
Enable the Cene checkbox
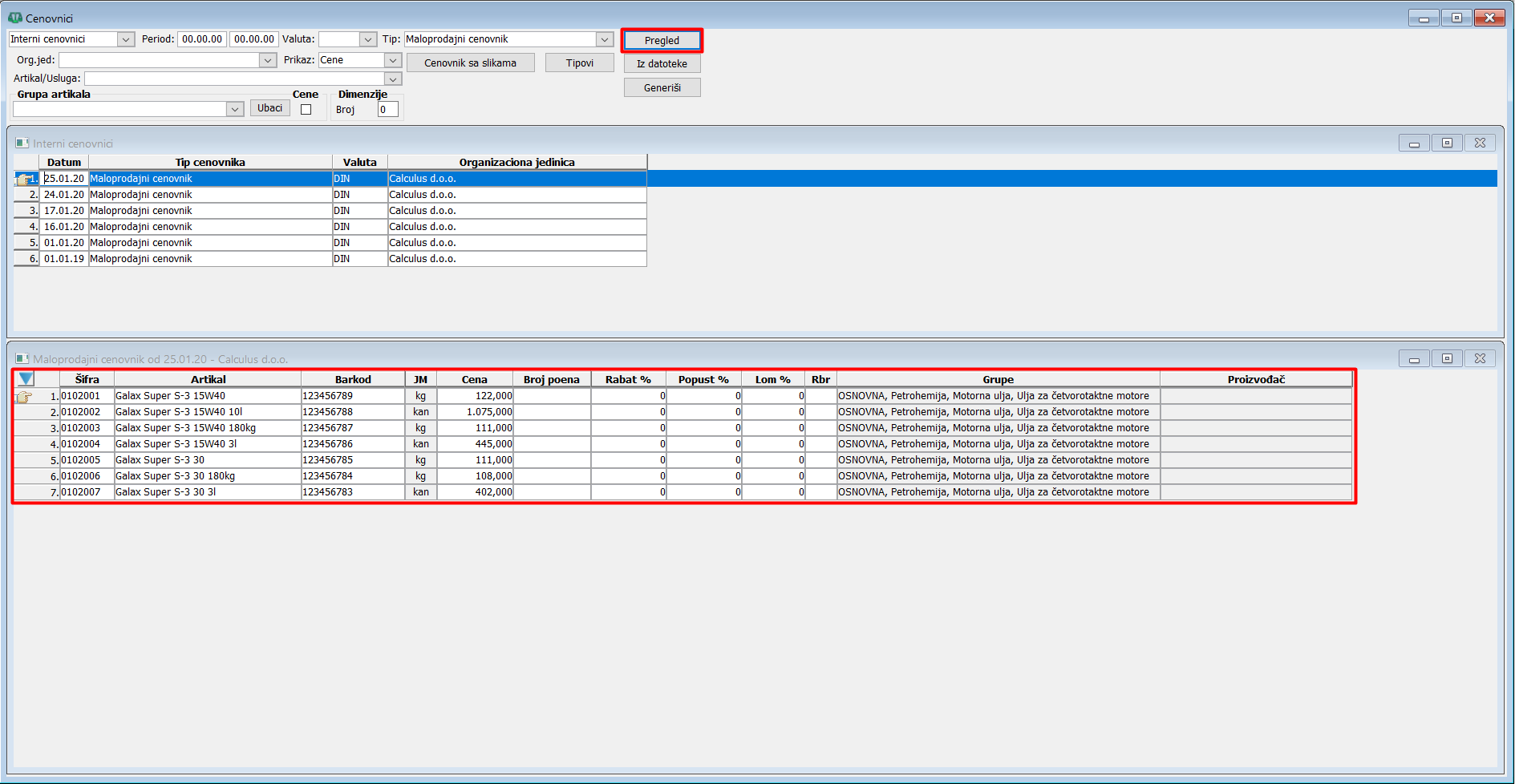click(306, 110)
